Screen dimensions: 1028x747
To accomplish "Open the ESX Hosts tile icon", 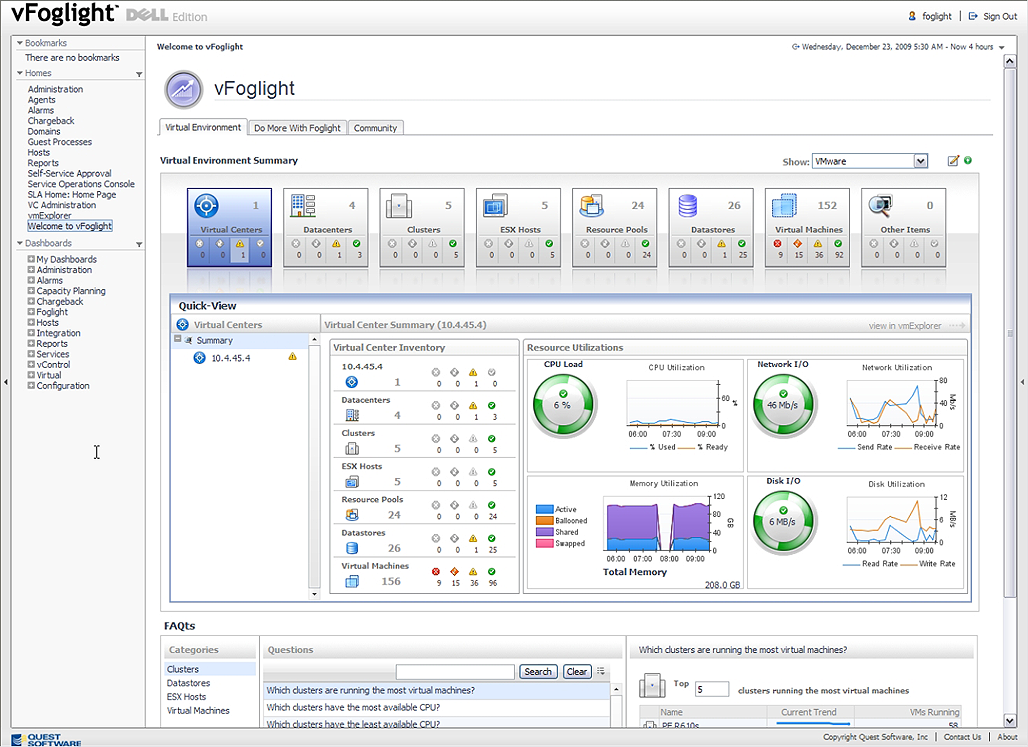I will pyautogui.click(x=495, y=206).
